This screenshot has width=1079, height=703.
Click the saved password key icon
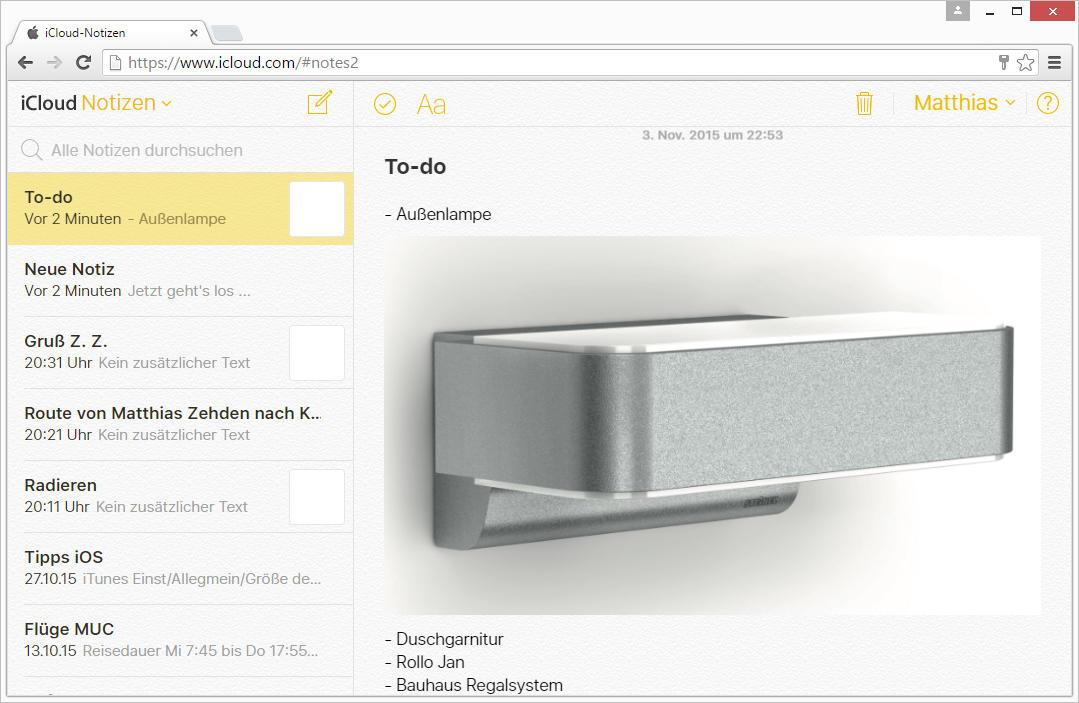[x=1003, y=63]
